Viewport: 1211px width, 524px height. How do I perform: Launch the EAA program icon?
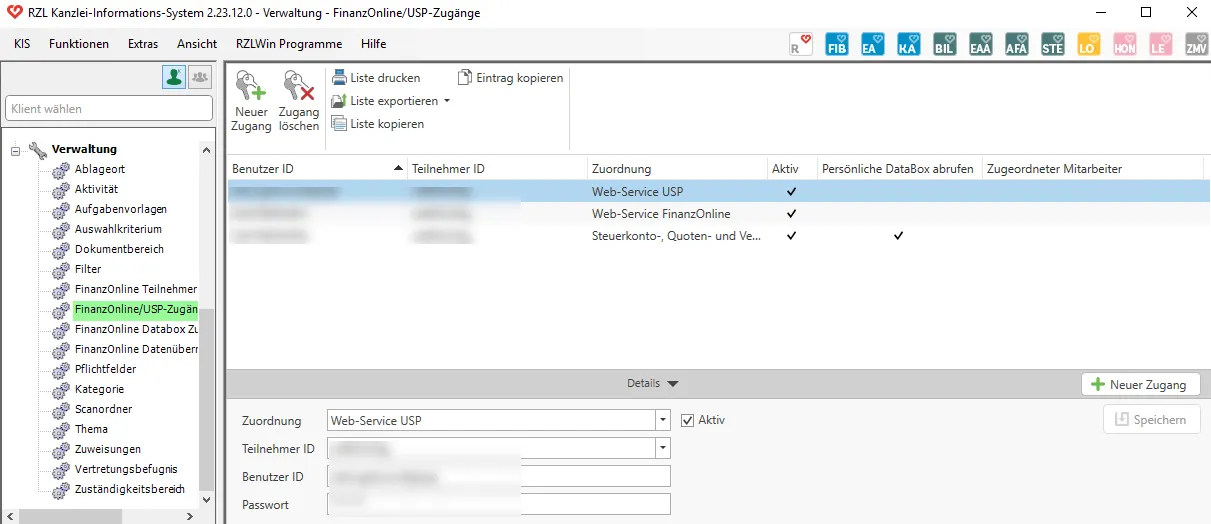(x=981, y=44)
